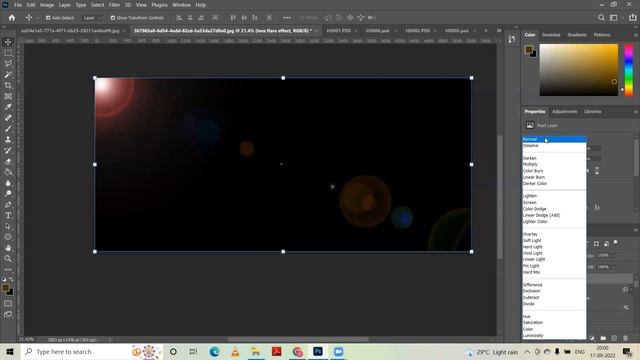This screenshot has height=360, width=640.
Task: Open the Filter menu
Action: 114,5
